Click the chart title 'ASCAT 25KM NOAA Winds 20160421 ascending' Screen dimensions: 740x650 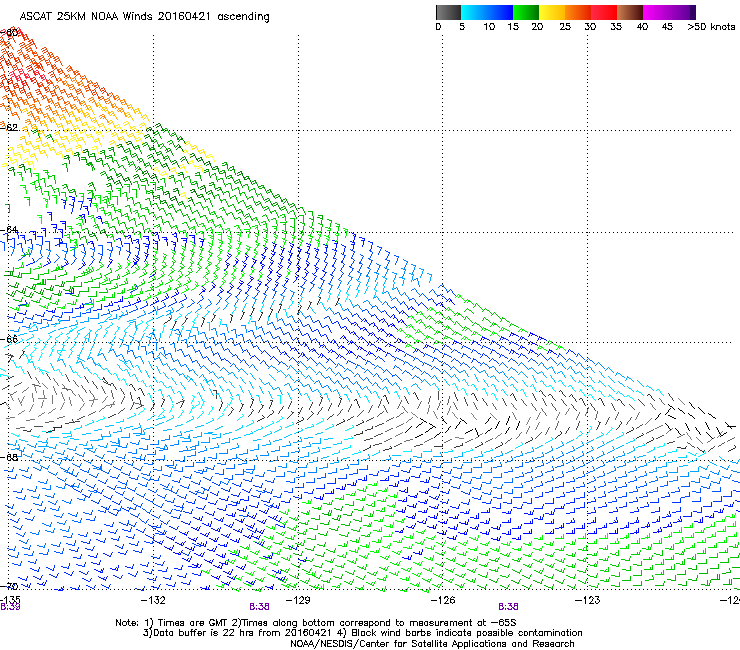coord(144,17)
